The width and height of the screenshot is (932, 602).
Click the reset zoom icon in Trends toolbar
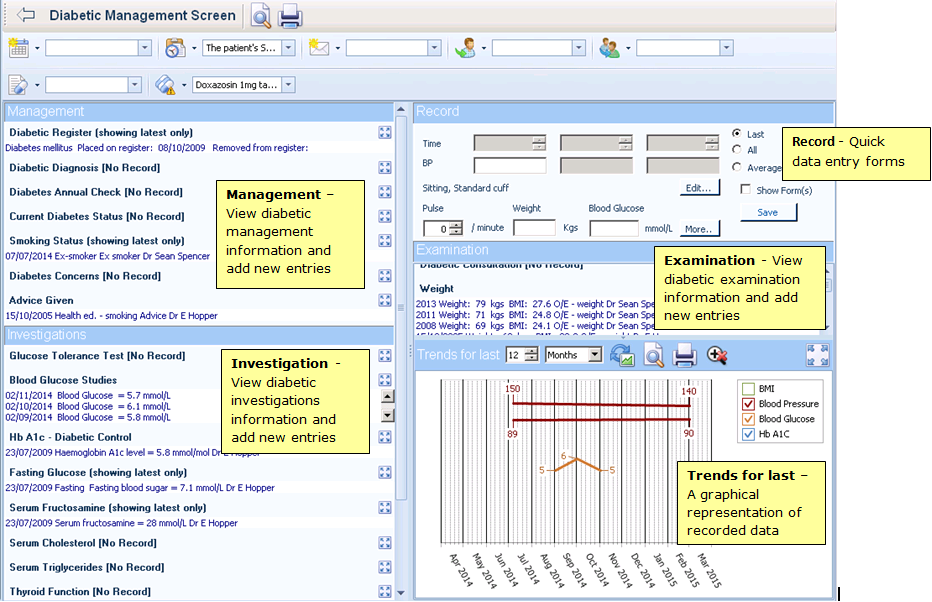tap(717, 355)
